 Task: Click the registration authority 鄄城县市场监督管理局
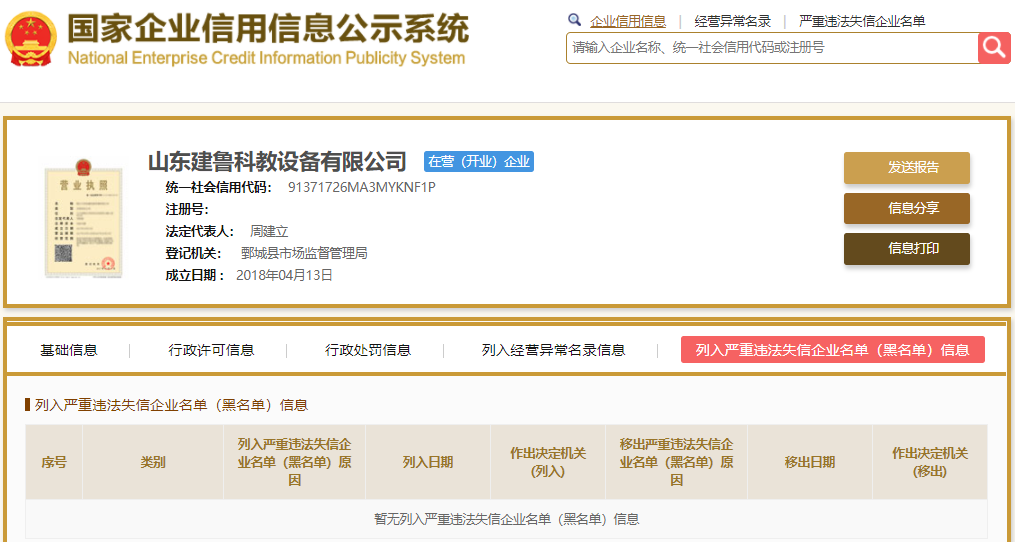coord(304,253)
